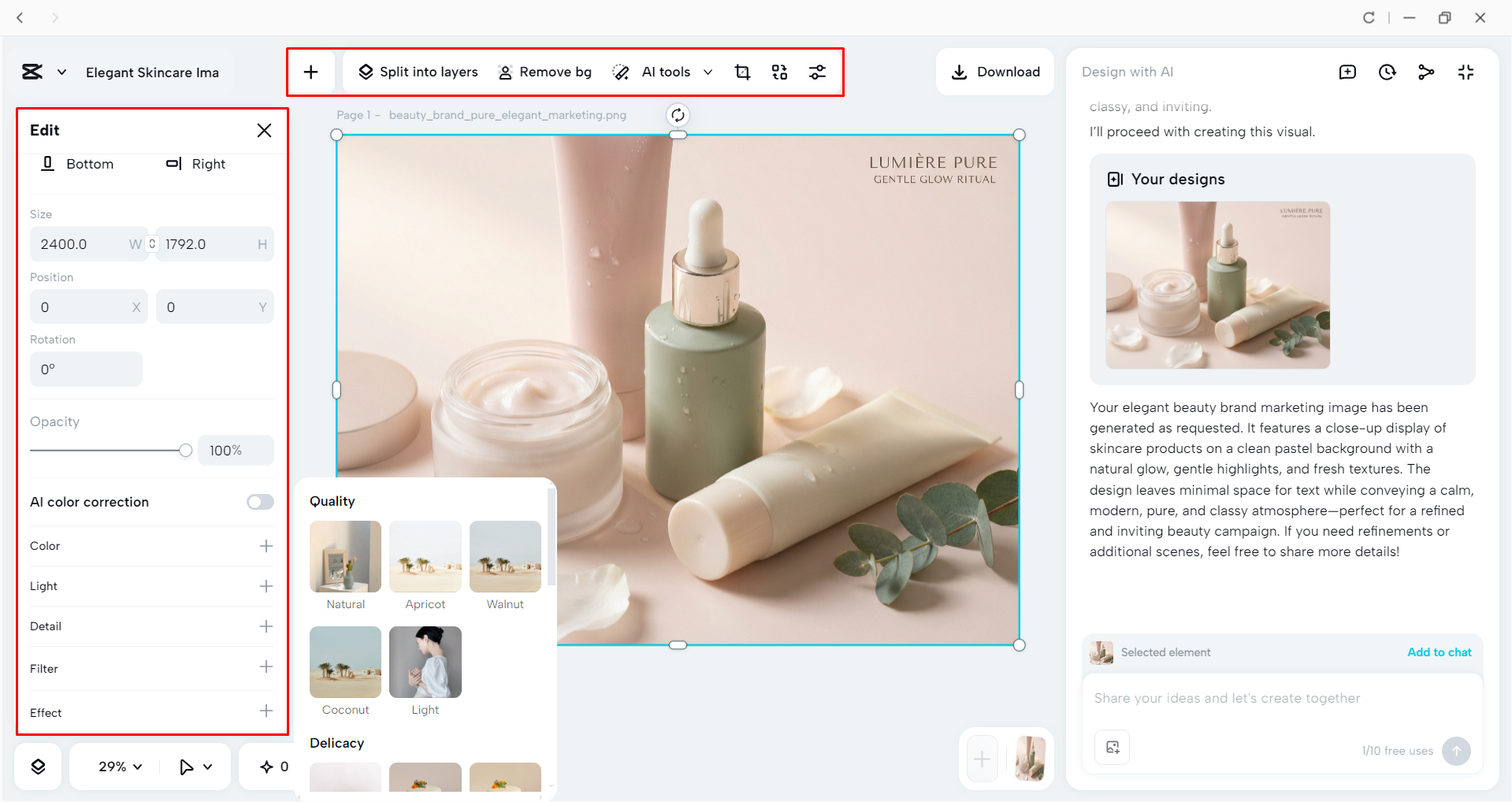Click the width field showing 2400.0

88,244
